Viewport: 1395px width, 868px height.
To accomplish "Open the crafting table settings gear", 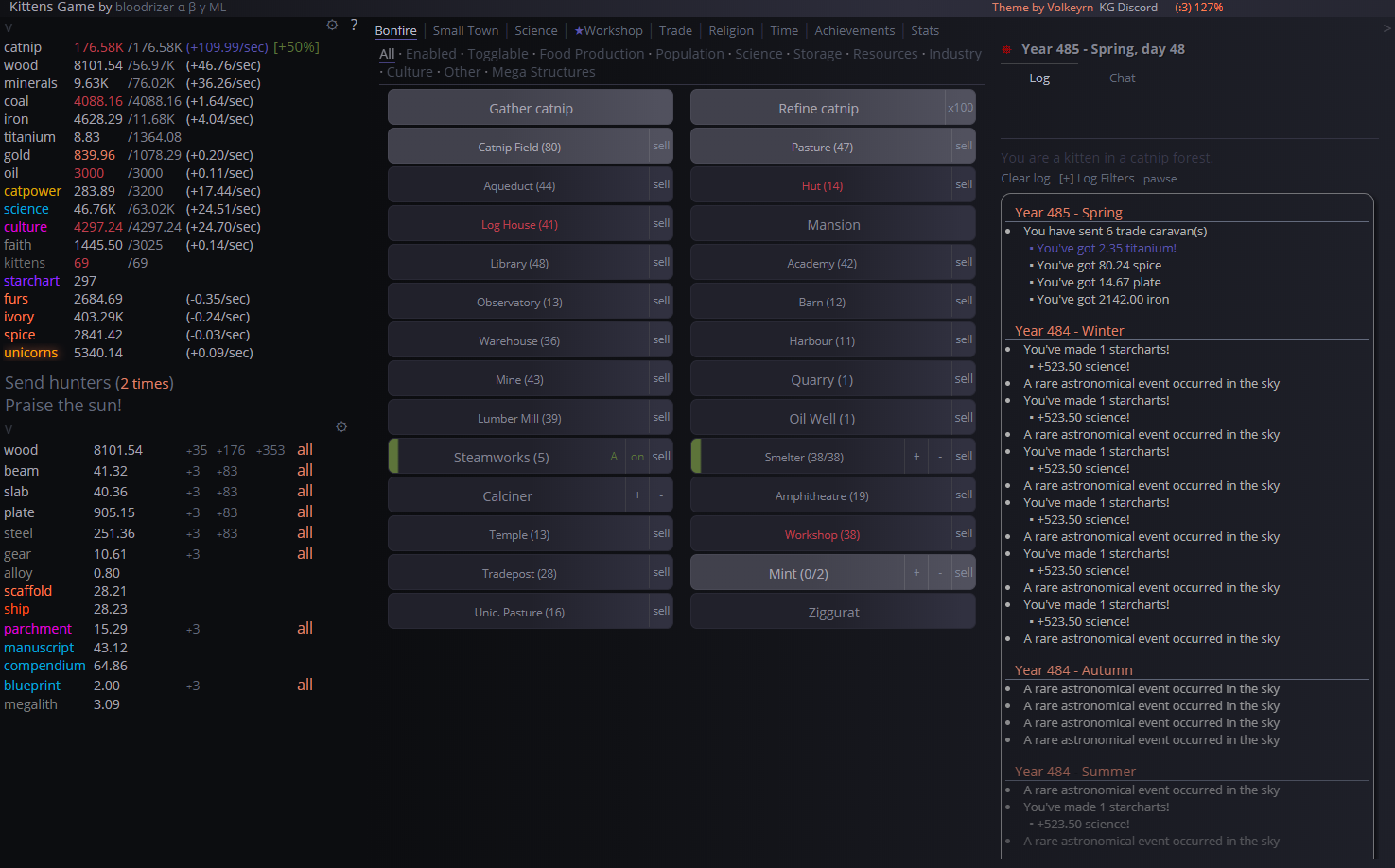I will [x=341, y=426].
